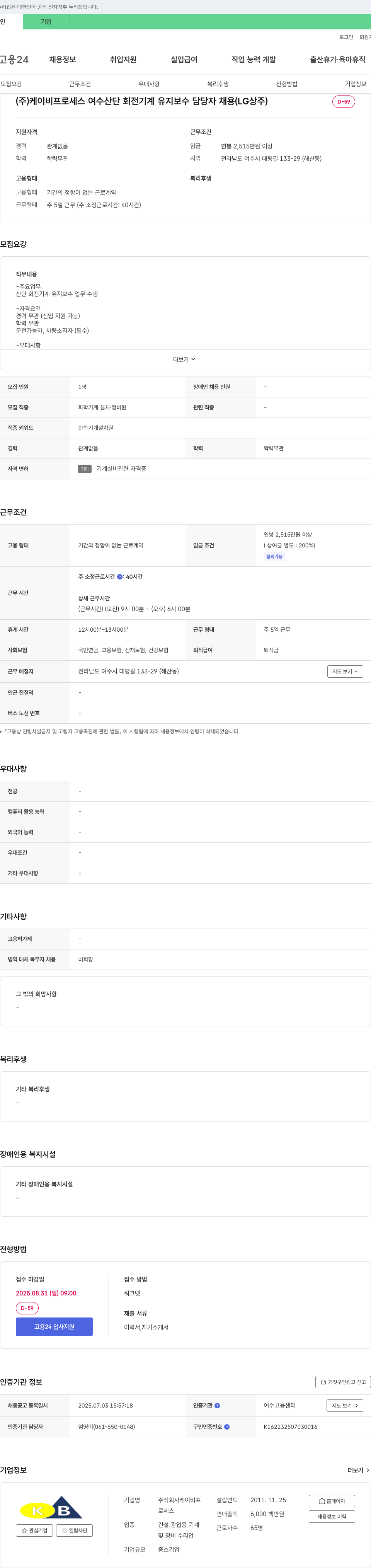Click the 협의가능 tag under 임금 조건

click(274, 556)
